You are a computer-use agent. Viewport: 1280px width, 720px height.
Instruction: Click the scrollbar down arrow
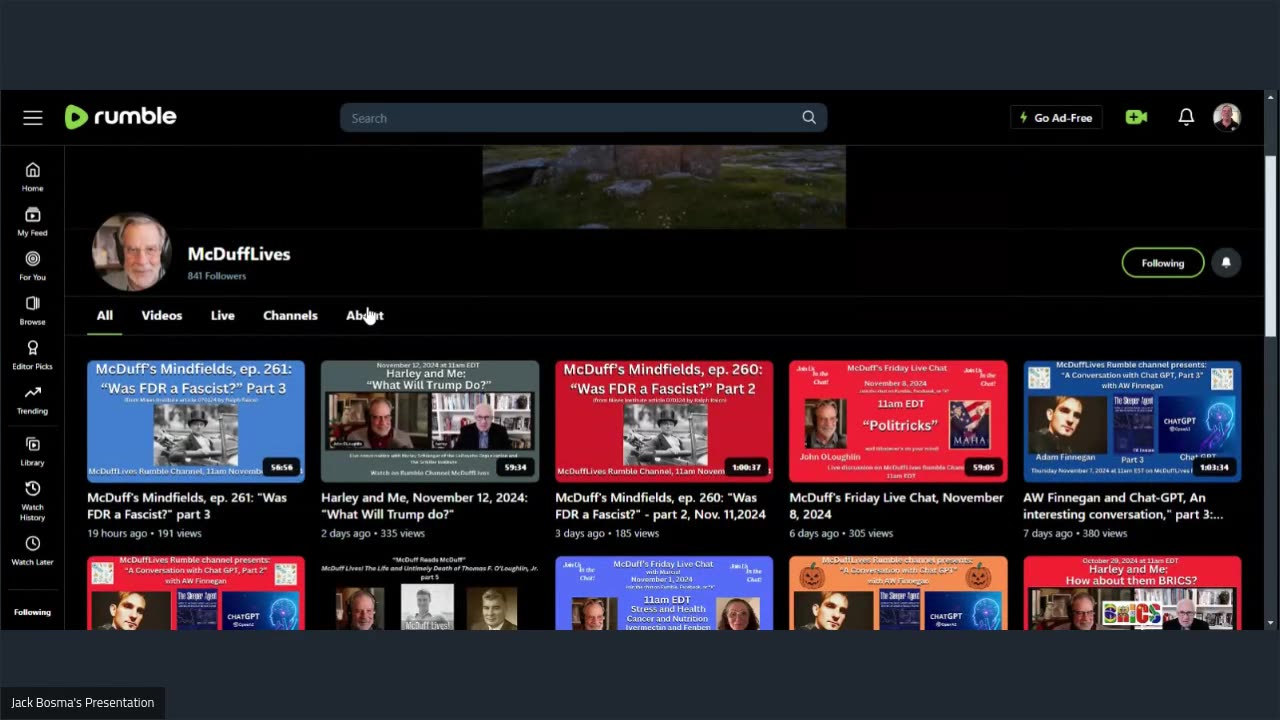click(1270, 622)
